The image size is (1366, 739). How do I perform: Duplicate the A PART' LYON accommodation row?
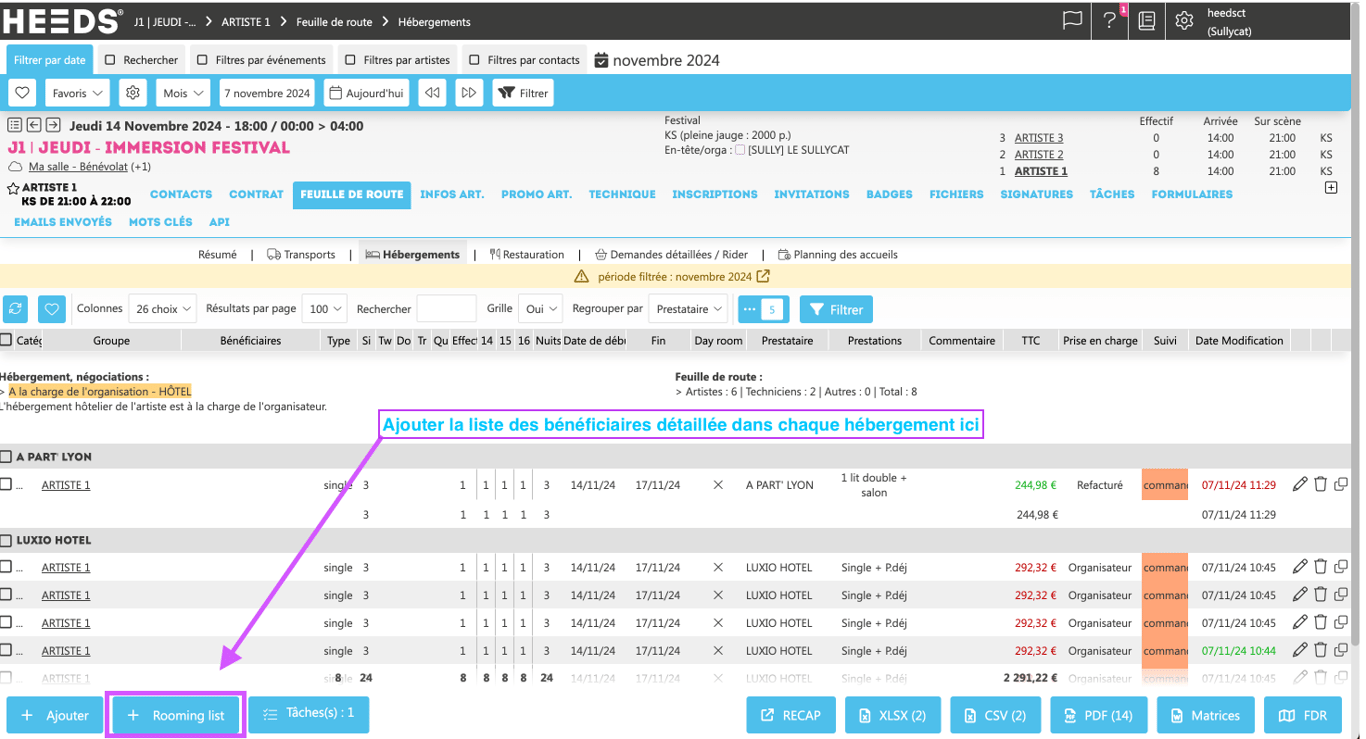[x=1340, y=485]
